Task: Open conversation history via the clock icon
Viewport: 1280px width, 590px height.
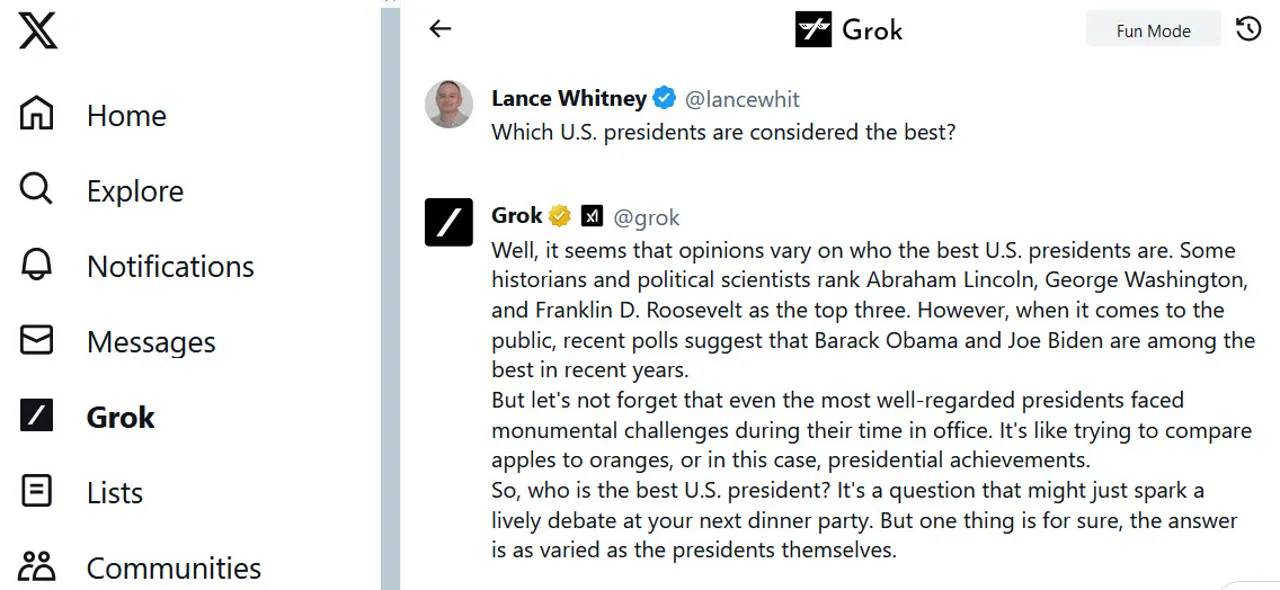Action: pos(1247,29)
